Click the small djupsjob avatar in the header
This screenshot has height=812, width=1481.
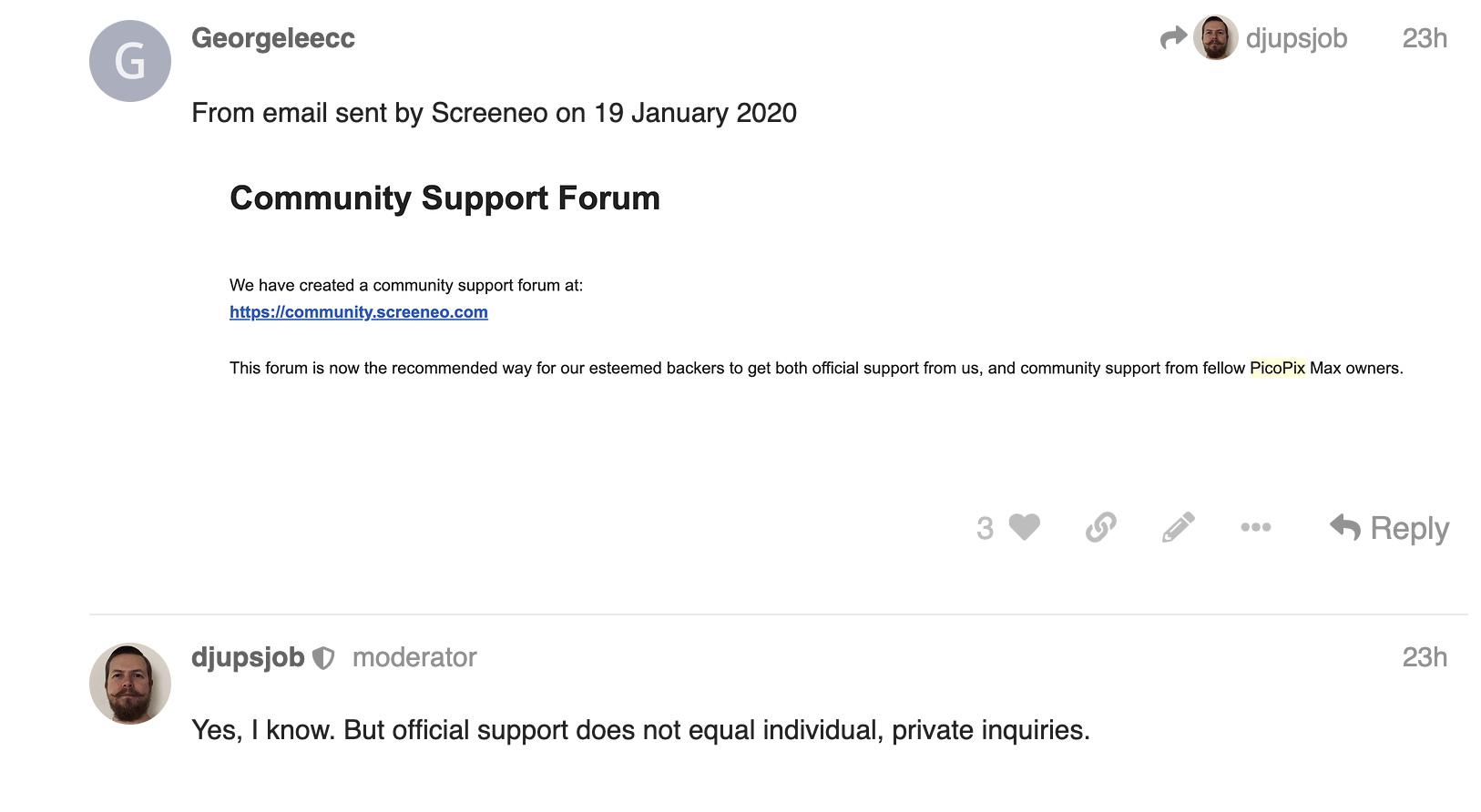click(x=1216, y=37)
